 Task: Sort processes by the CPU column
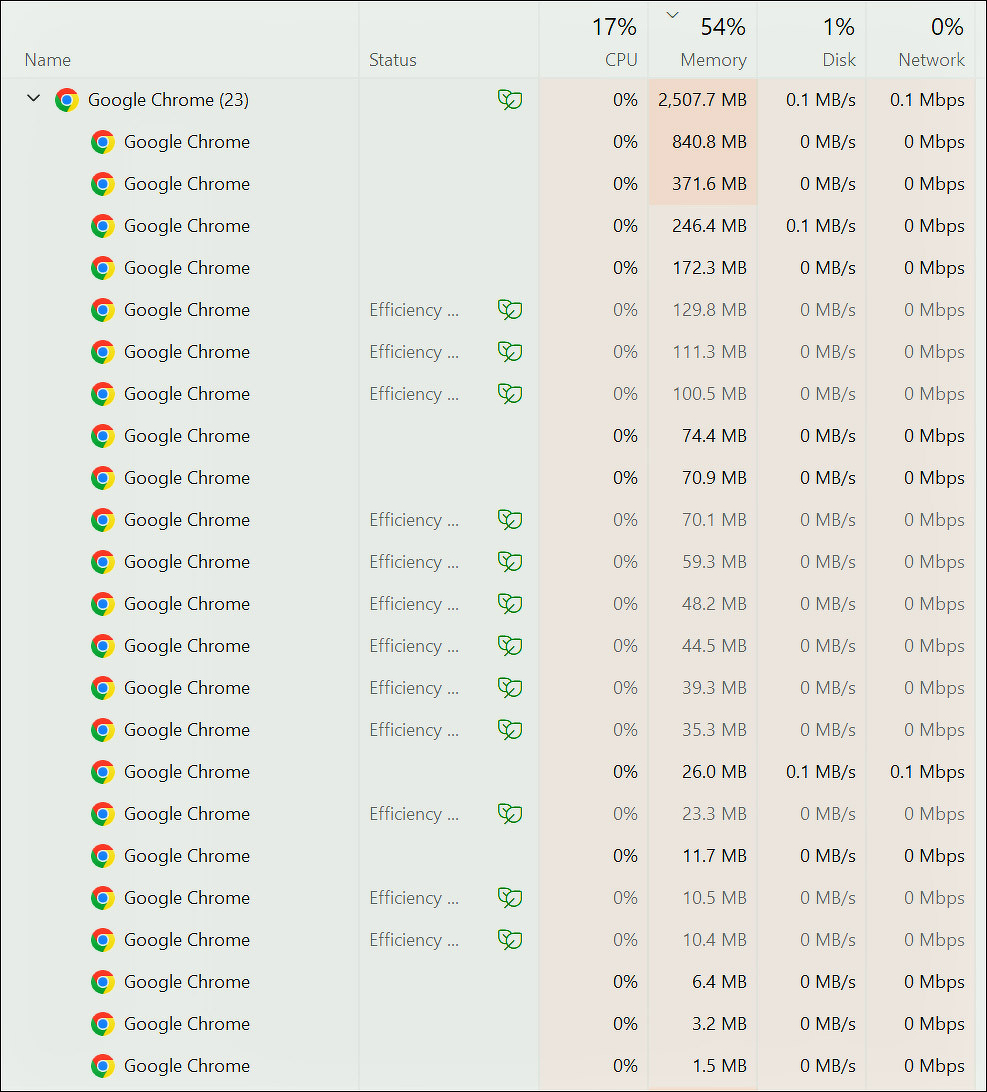tap(620, 60)
